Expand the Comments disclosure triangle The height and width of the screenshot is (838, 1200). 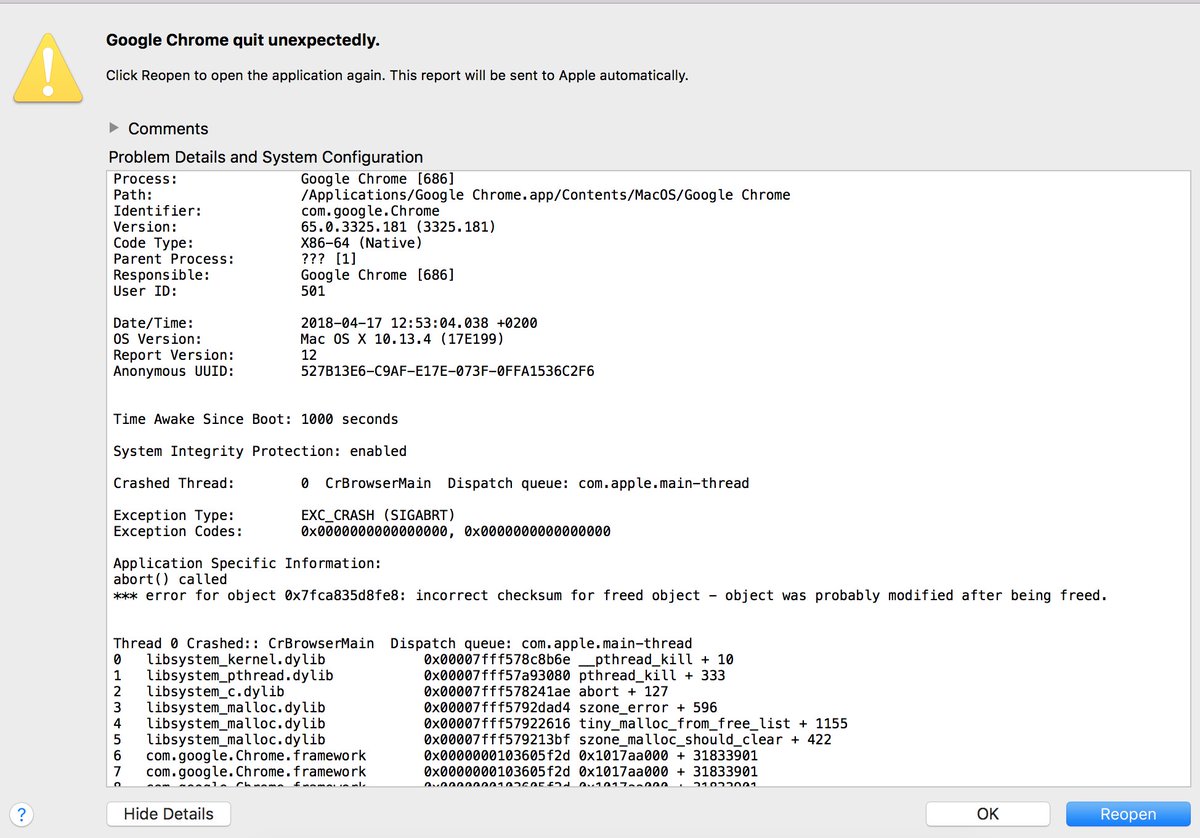point(114,128)
